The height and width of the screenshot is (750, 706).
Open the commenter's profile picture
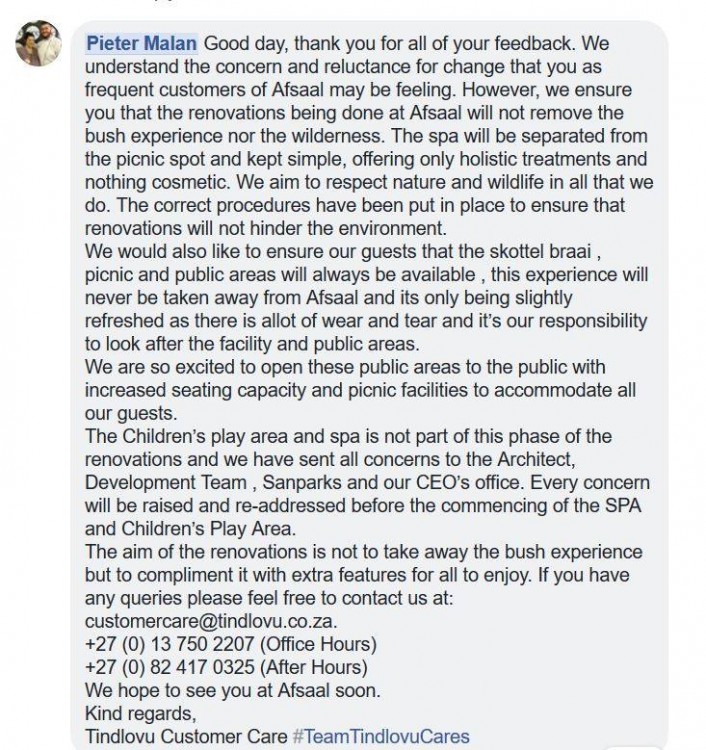(39, 44)
